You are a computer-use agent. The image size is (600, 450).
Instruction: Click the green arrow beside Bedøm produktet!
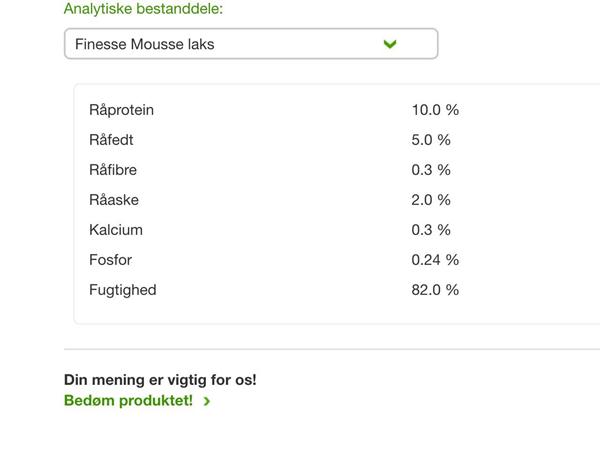(x=207, y=401)
